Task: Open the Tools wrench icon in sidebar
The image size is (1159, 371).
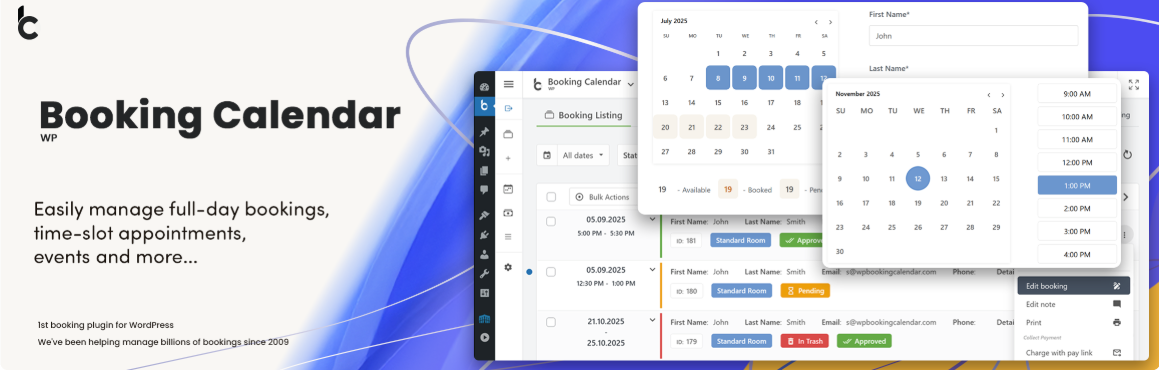Action: tap(484, 274)
